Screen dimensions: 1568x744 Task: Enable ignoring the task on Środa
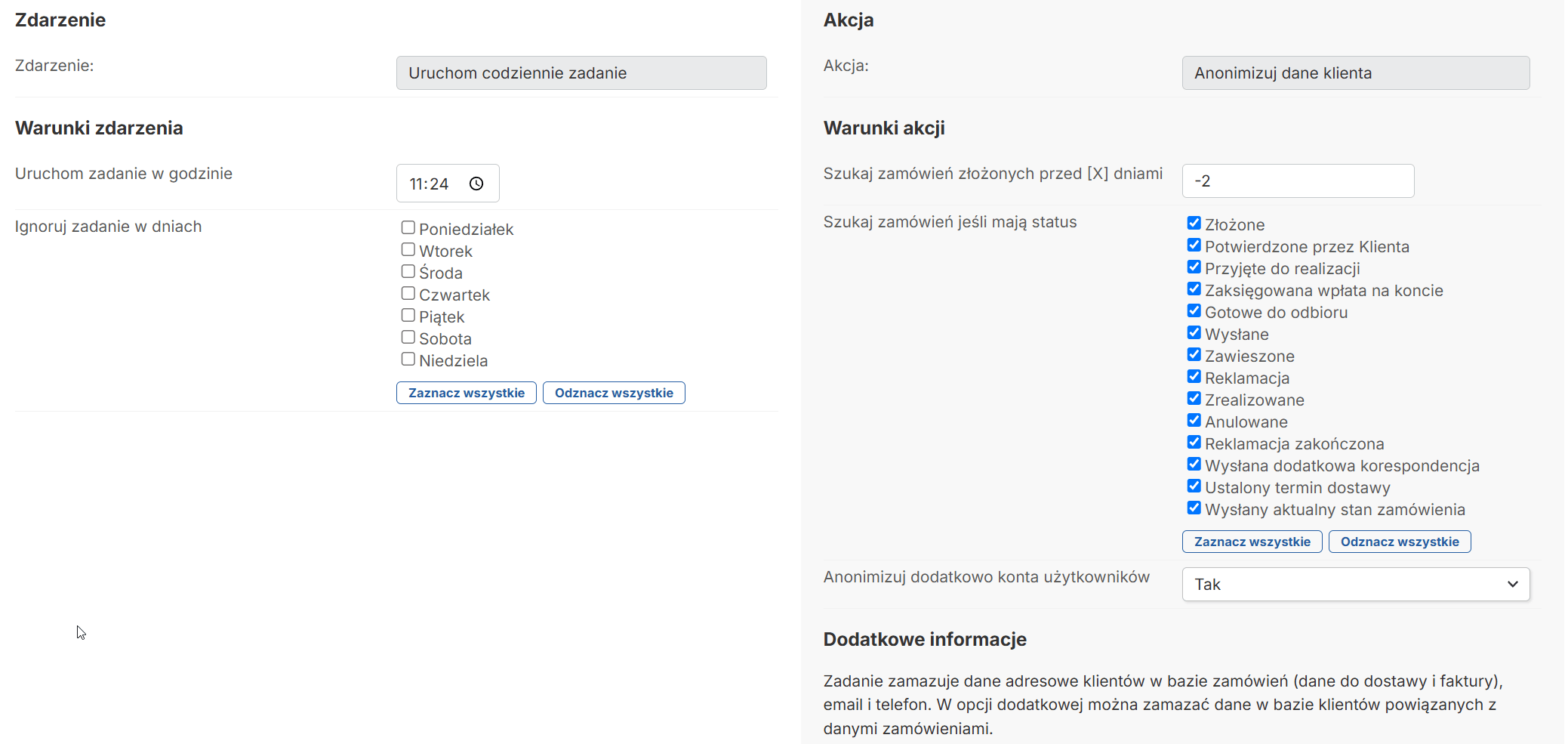coord(408,271)
